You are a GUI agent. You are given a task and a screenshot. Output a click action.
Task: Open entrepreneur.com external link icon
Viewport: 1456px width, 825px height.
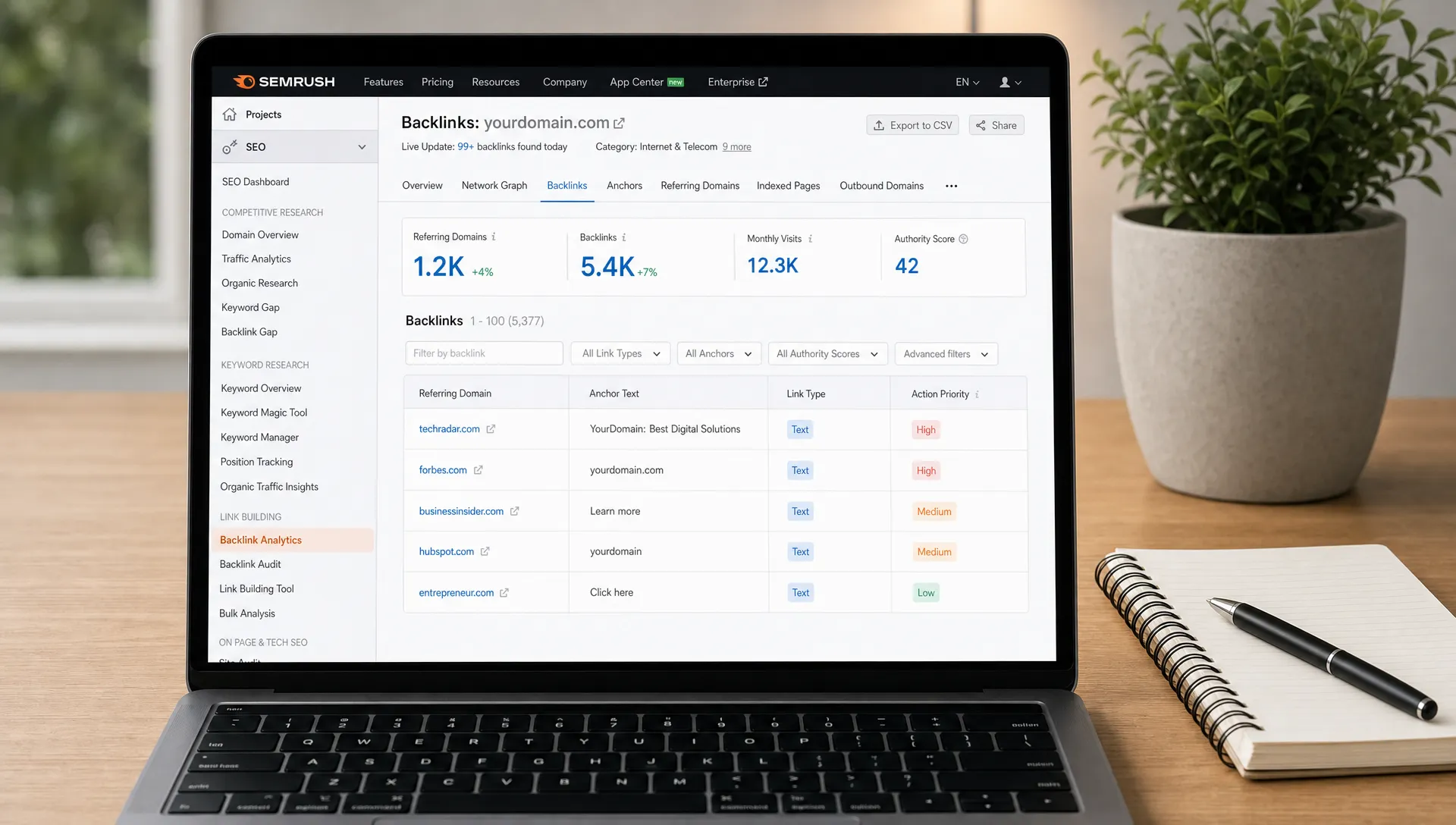click(504, 593)
